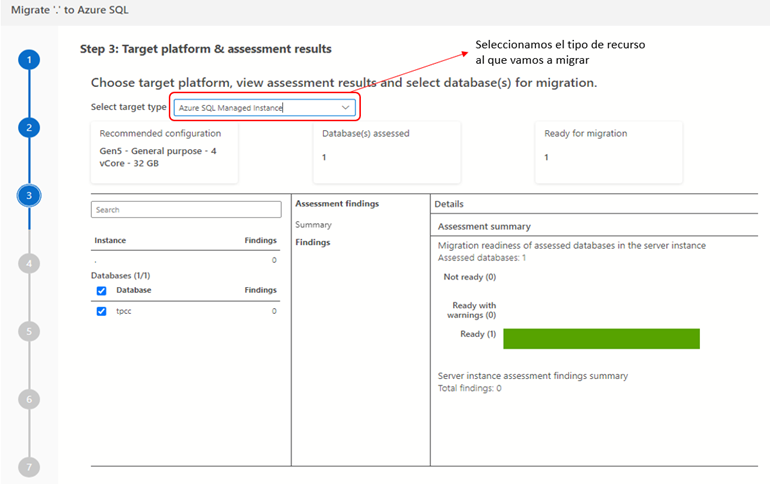770x484 pixels.
Task: Click tpcc findings count 0
Action: pyautogui.click(x=274, y=311)
